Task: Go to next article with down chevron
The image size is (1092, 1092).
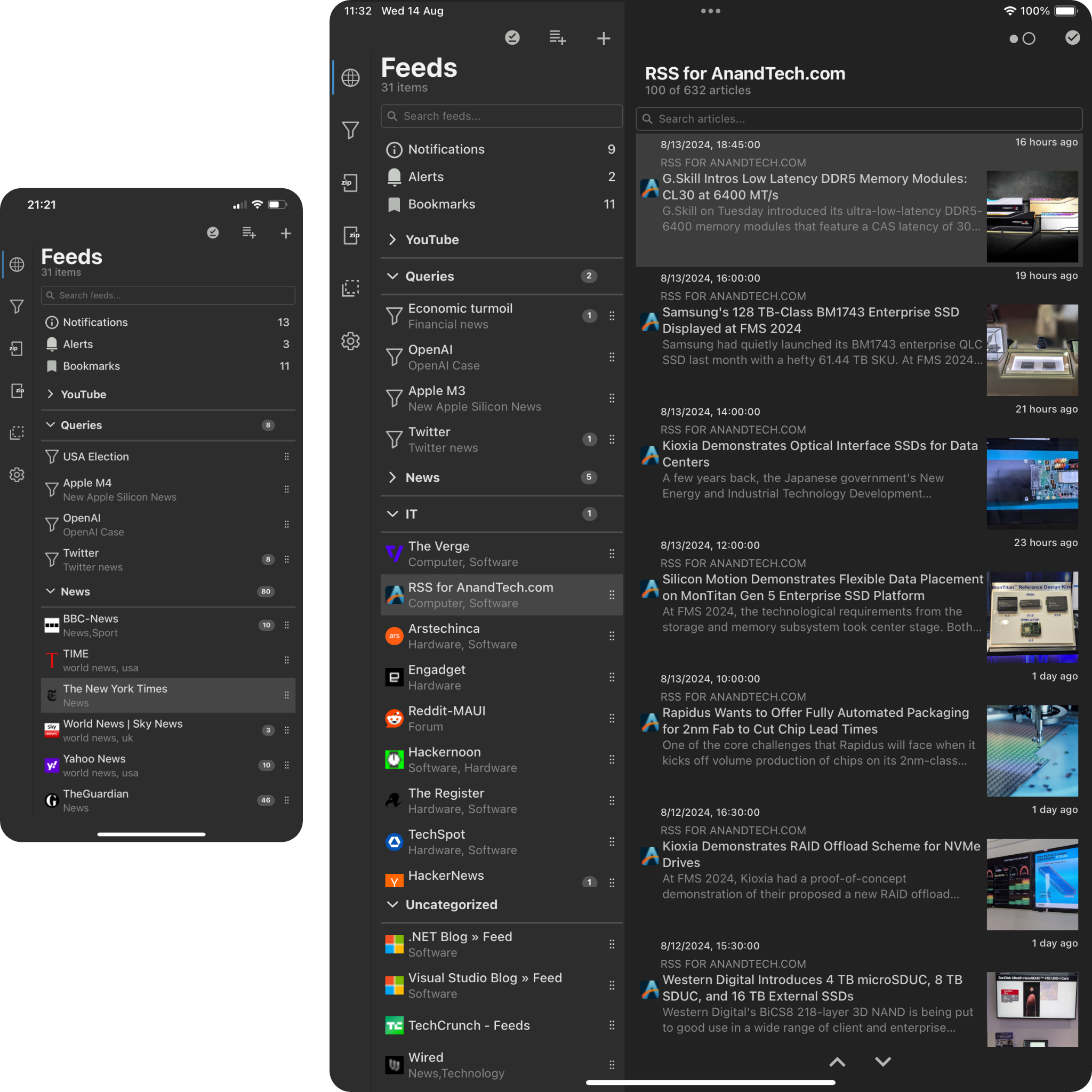Action: (883, 1062)
